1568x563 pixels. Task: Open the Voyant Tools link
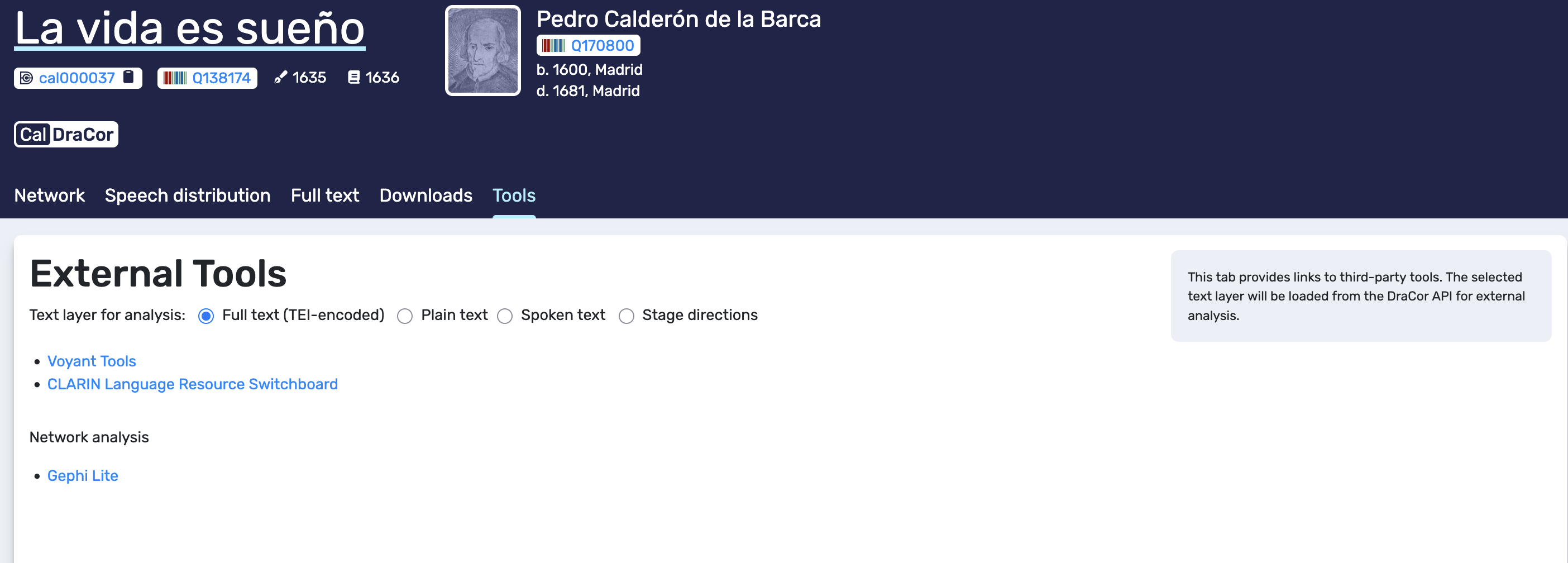[92, 361]
